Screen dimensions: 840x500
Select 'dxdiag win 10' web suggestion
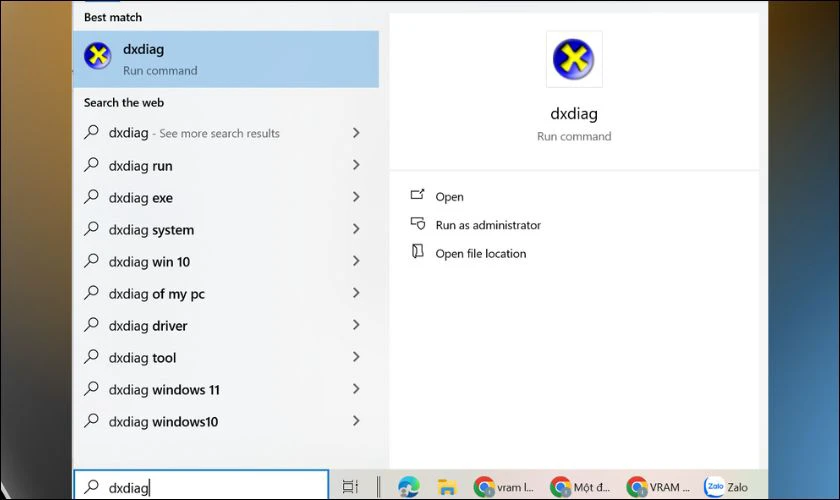click(149, 262)
